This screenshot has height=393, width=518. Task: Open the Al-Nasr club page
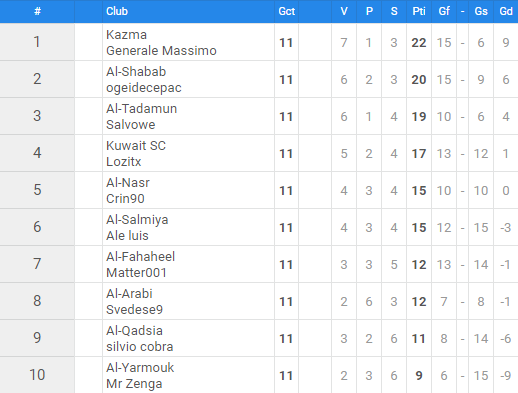(x=128, y=183)
